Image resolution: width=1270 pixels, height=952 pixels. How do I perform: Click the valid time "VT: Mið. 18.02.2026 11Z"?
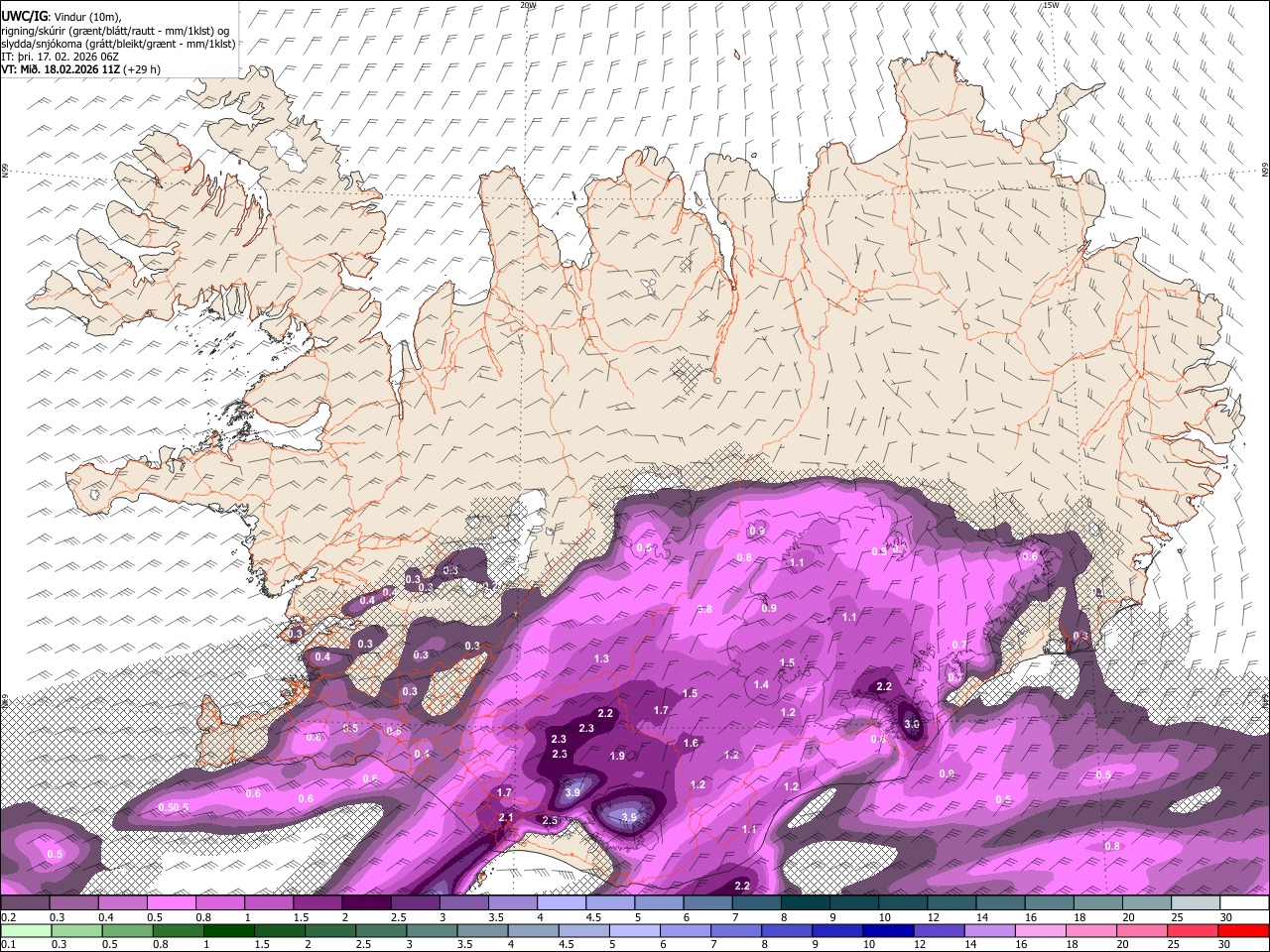[x=62, y=69]
